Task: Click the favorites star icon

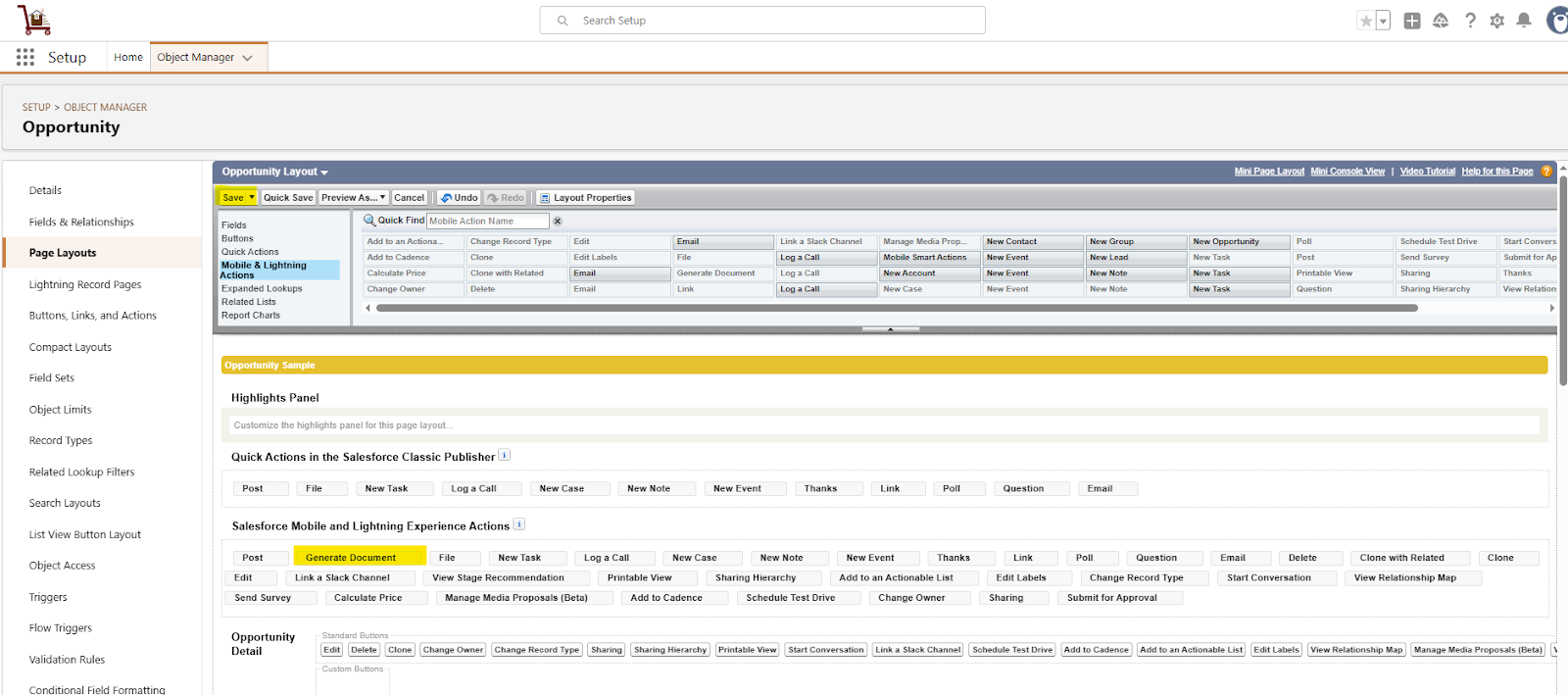Action: pyautogui.click(x=1365, y=21)
